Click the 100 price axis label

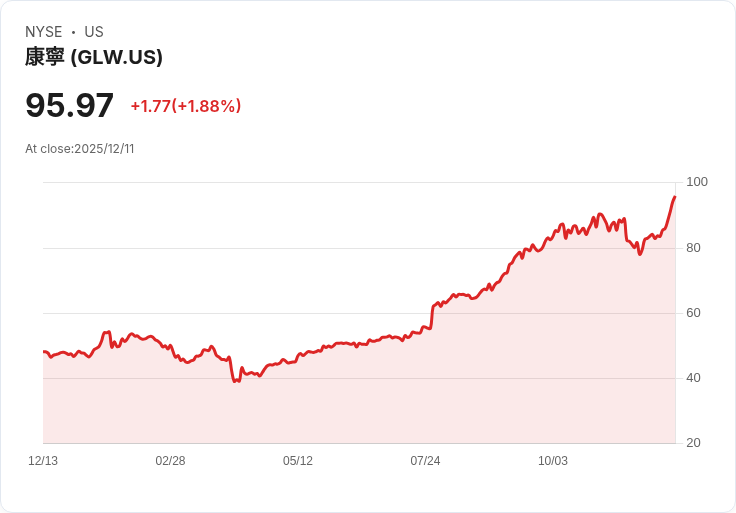point(697,182)
